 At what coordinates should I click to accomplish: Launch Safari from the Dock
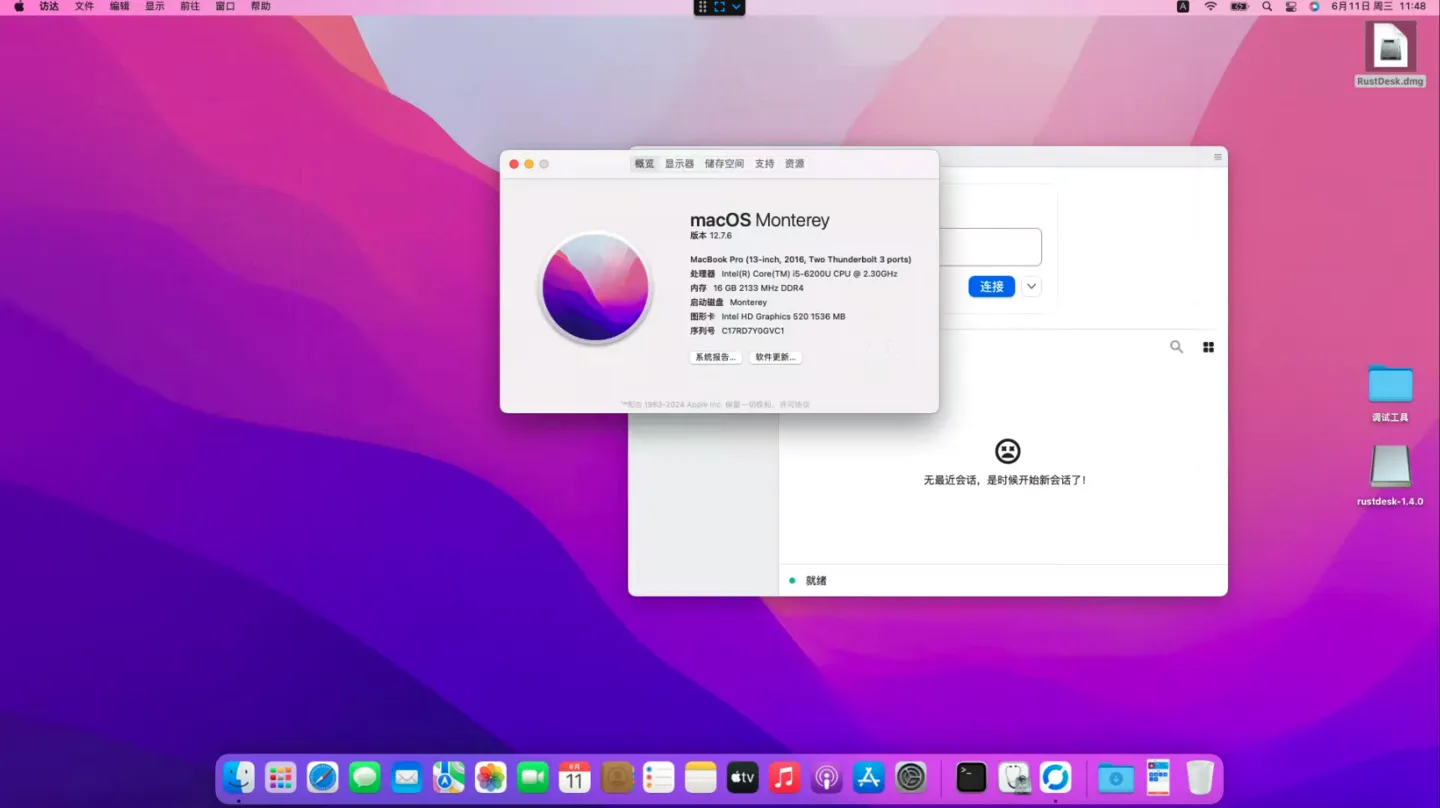pyautogui.click(x=322, y=777)
